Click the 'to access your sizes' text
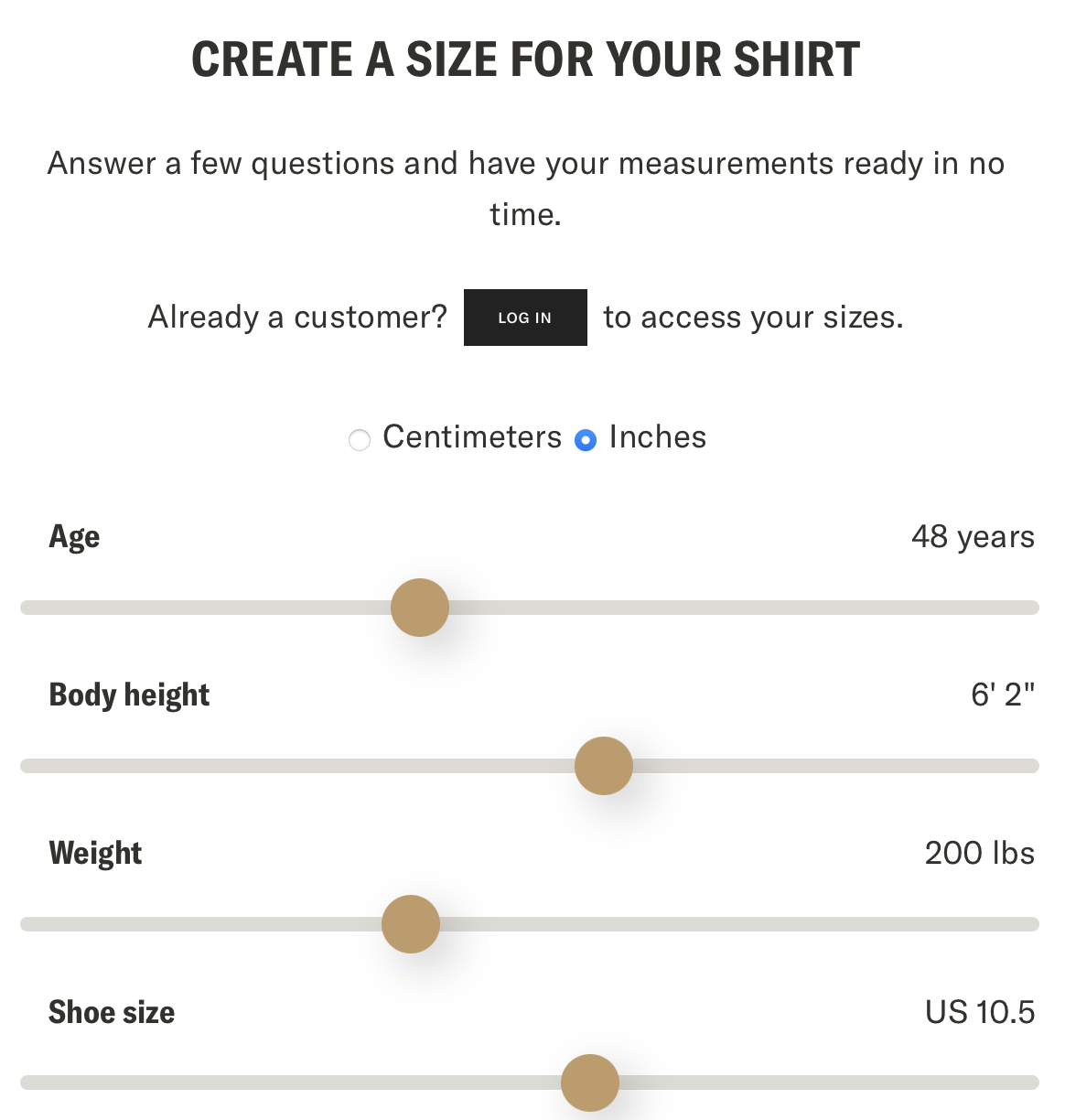 point(753,318)
